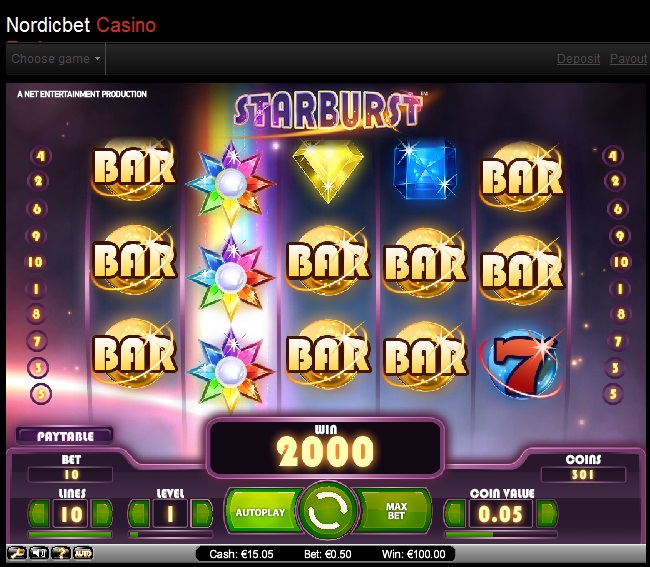Lower bet level with the left arrow
Screen dimensions: 650x567
click(x=140, y=514)
